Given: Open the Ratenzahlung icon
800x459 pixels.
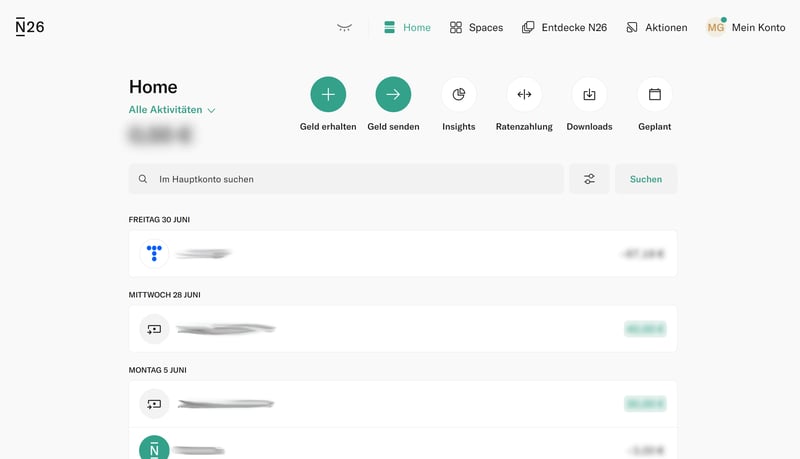Looking at the screenshot, I should coord(524,94).
